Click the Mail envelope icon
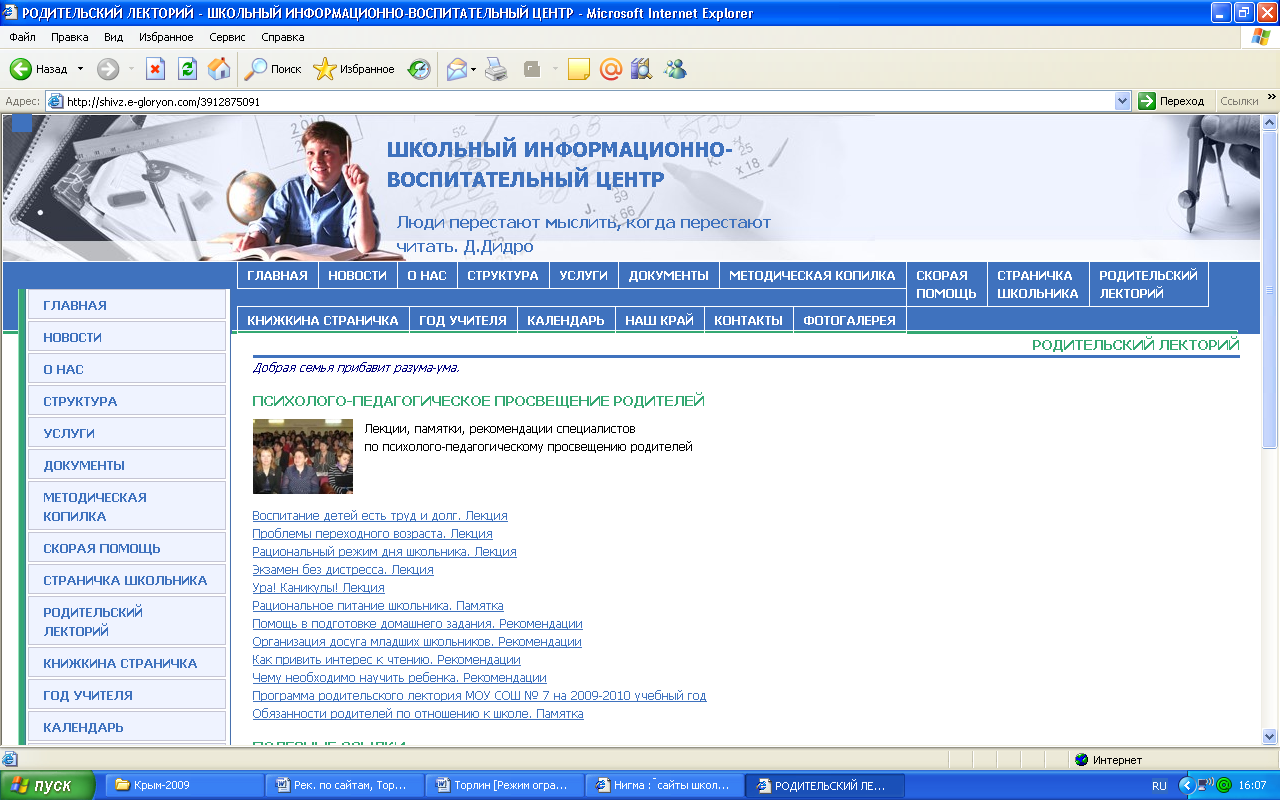The image size is (1280, 800). click(x=457, y=69)
